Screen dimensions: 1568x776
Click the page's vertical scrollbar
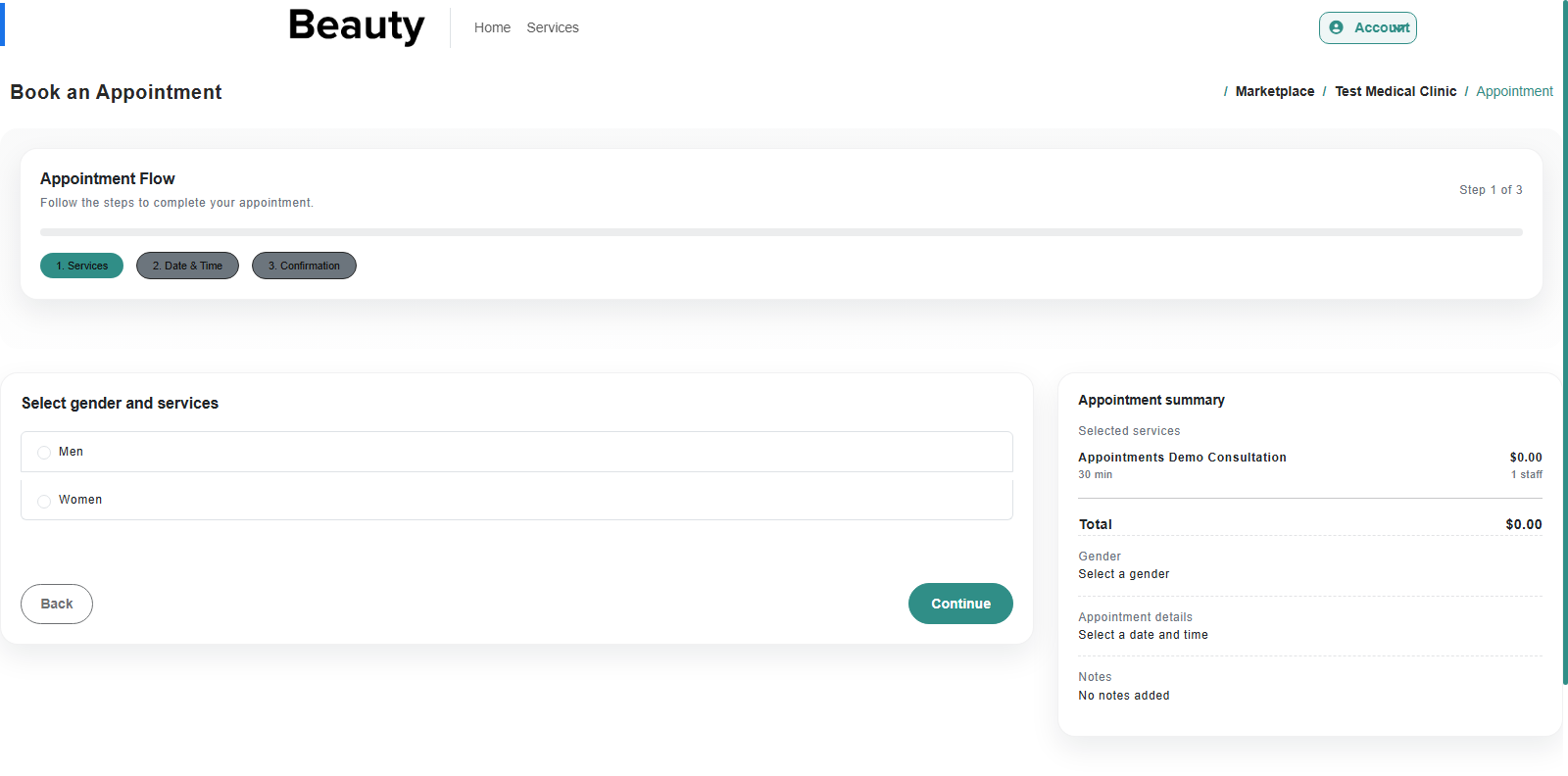coord(1564,343)
